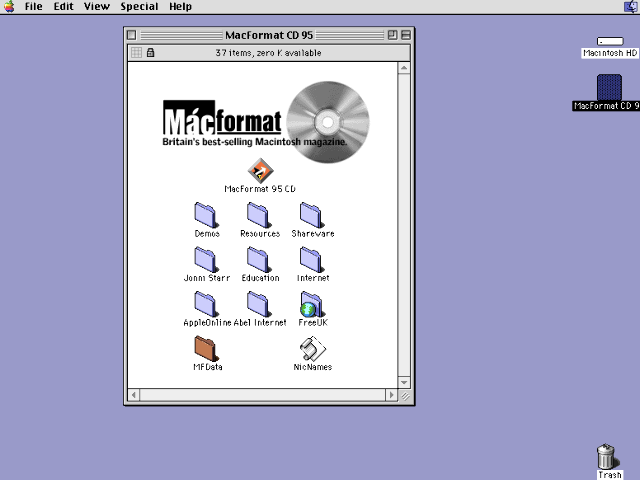Select the brown MFData folder
The width and height of the screenshot is (640, 480).
click(206, 349)
